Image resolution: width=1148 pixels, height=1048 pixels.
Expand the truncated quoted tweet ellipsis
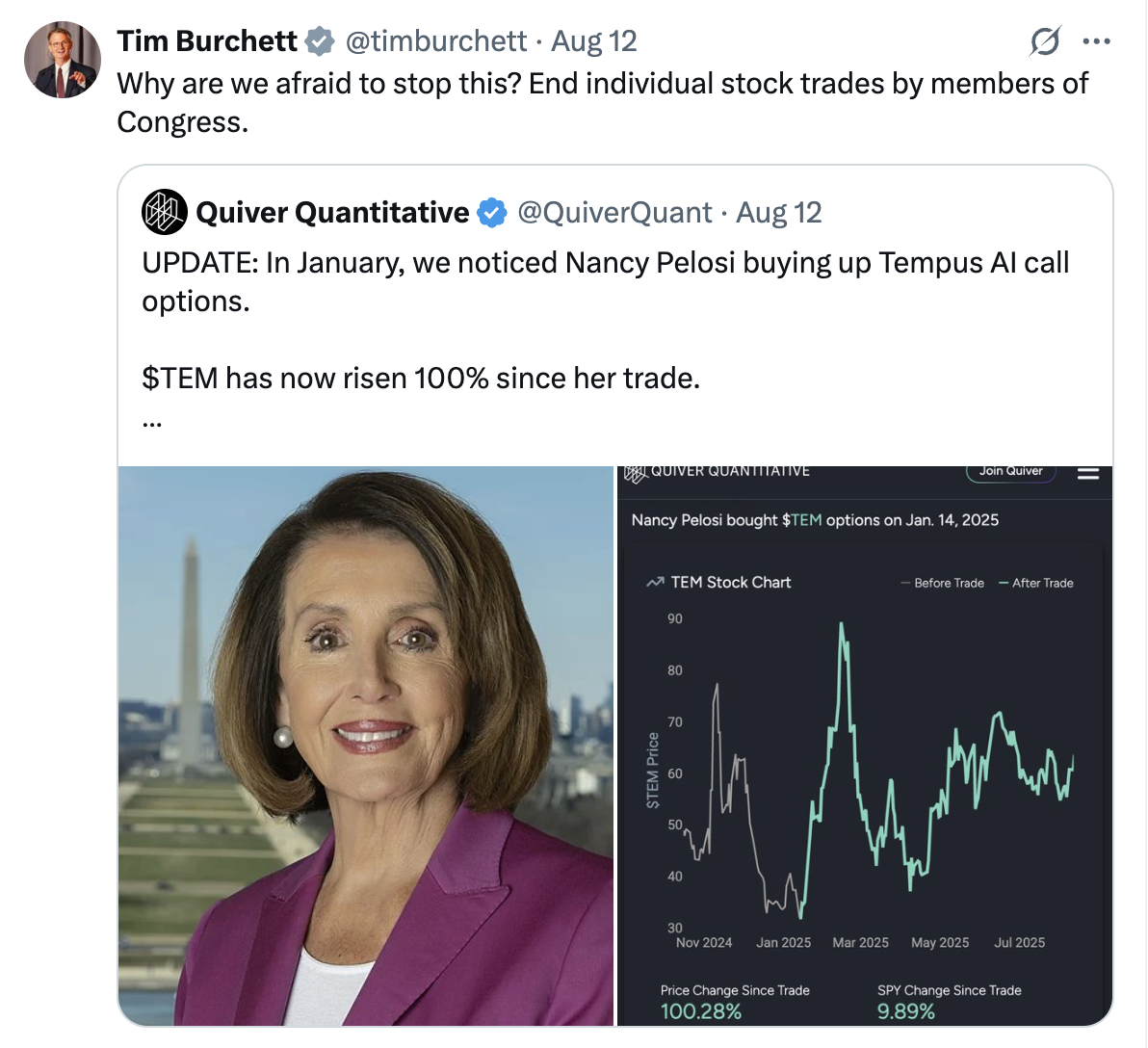[151, 423]
